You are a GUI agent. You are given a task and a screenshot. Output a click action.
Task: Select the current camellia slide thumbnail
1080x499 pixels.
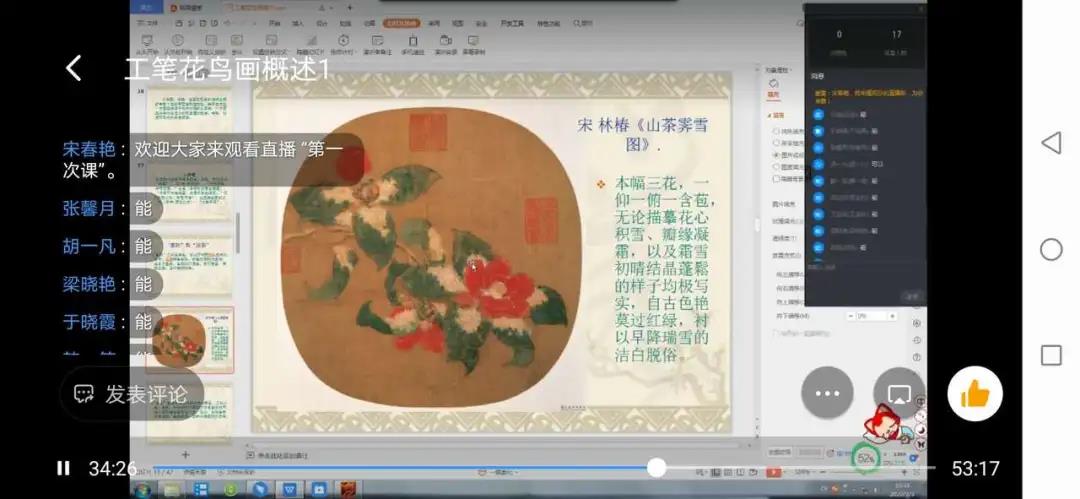(x=191, y=340)
